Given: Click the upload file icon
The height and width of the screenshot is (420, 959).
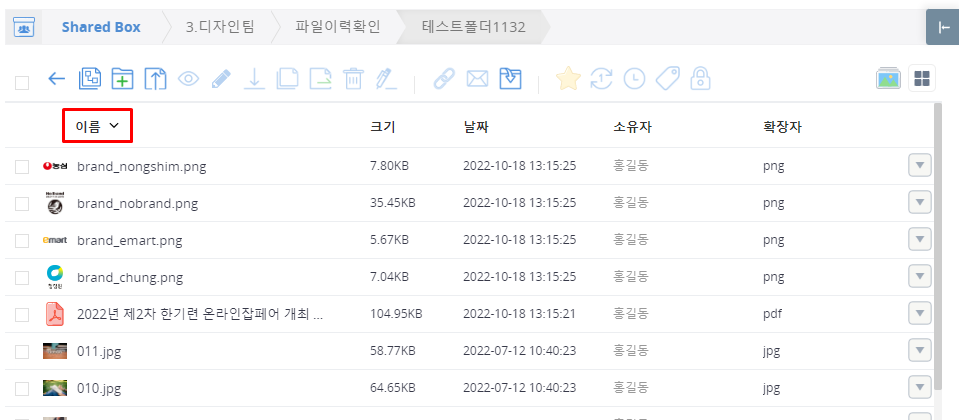Looking at the screenshot, I should coord(155,79).
